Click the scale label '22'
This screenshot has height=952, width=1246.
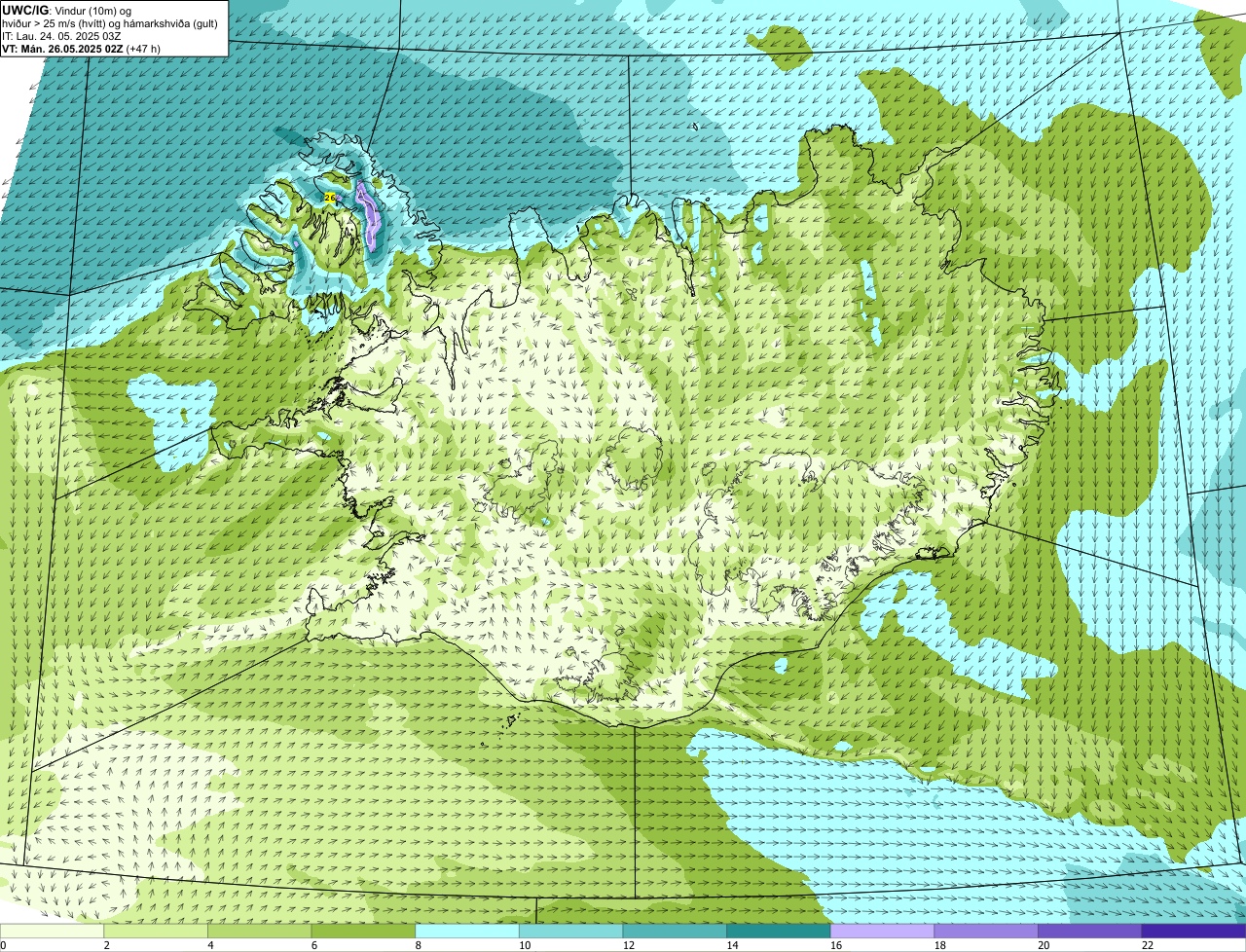pos(1148,945)
